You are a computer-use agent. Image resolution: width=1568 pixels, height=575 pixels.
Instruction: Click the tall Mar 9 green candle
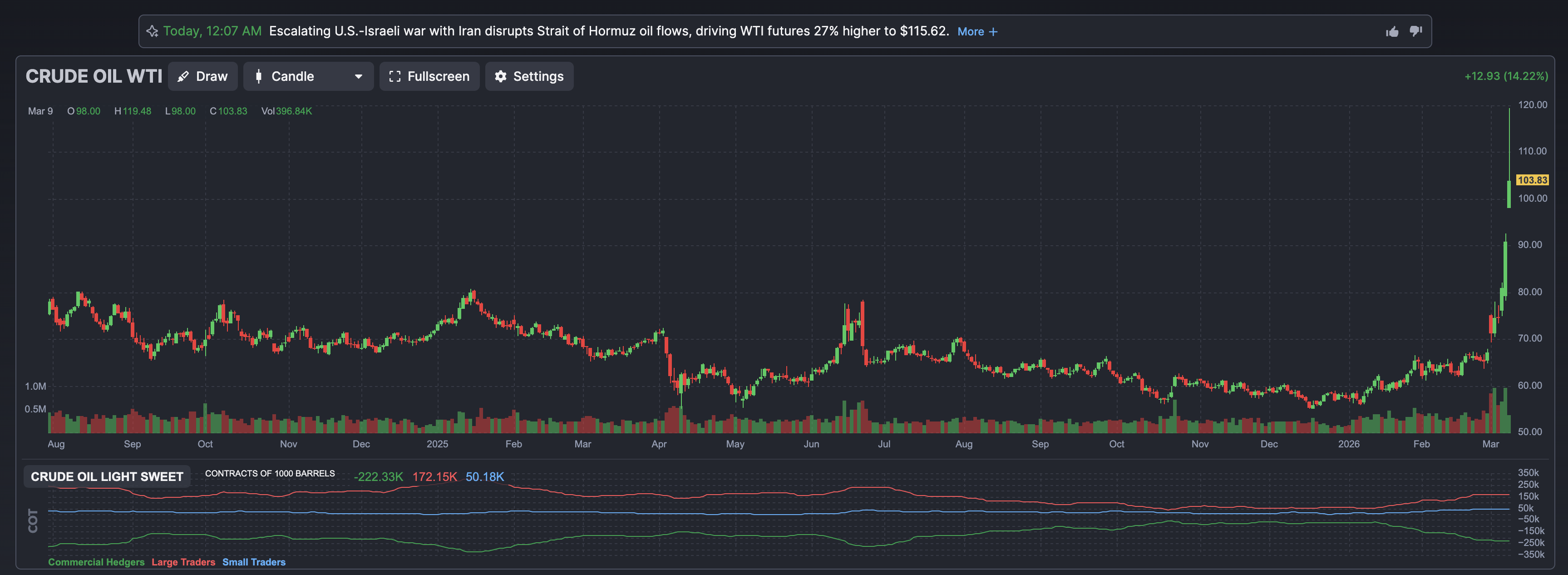click(1509, 193)
